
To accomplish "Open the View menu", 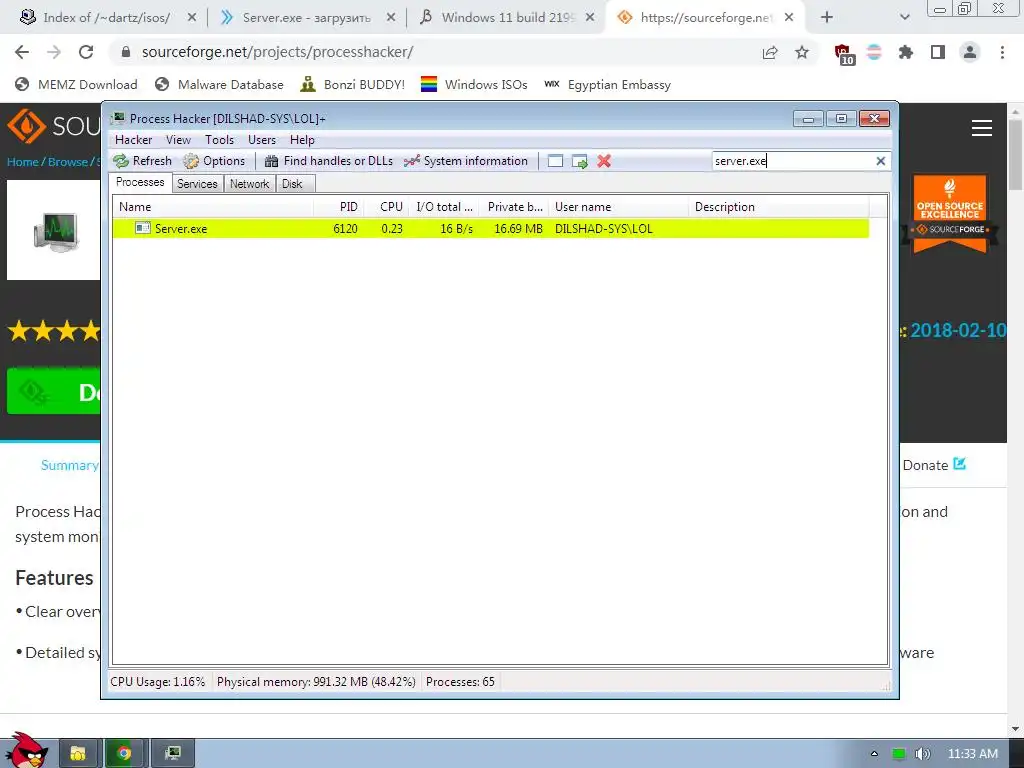I will point(178,140).
